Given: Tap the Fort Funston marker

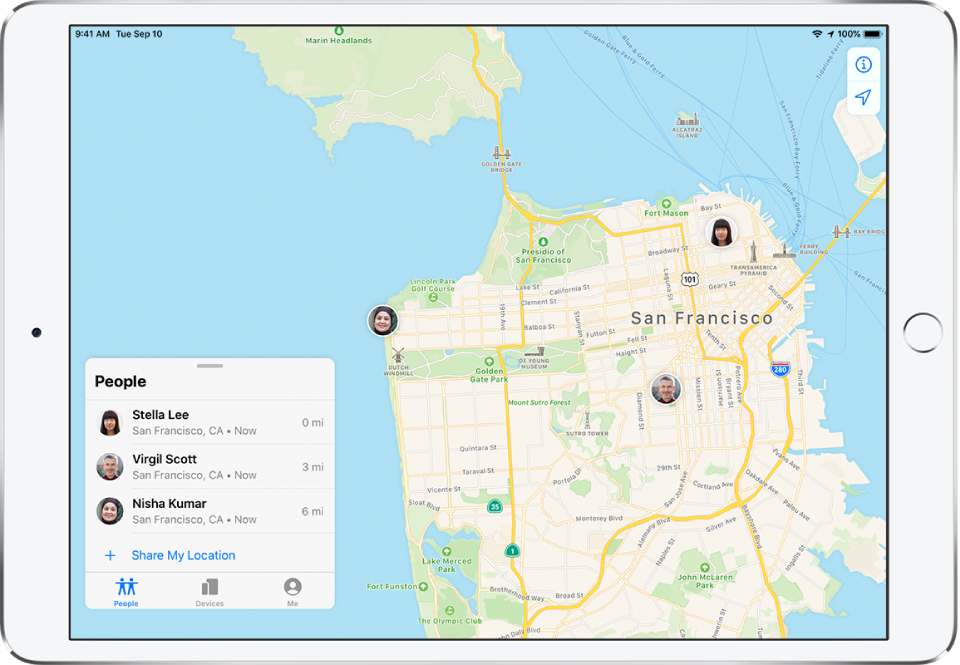Looking at the screenshot, I should point(423,587).
